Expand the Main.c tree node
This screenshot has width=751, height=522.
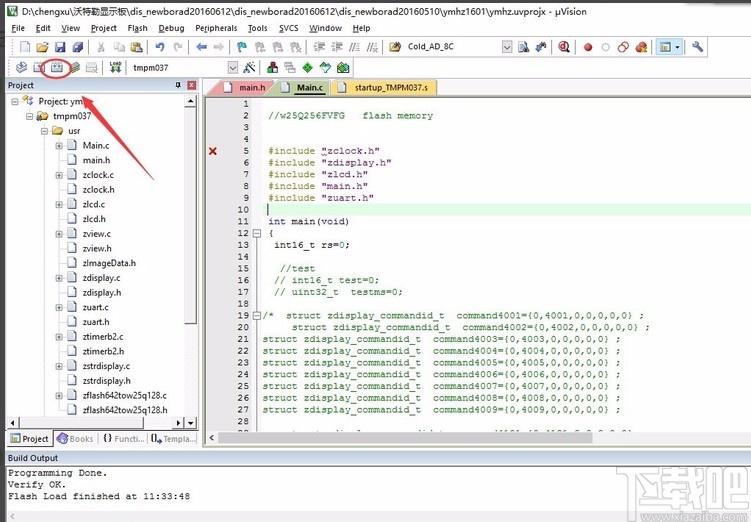(59, 146)
